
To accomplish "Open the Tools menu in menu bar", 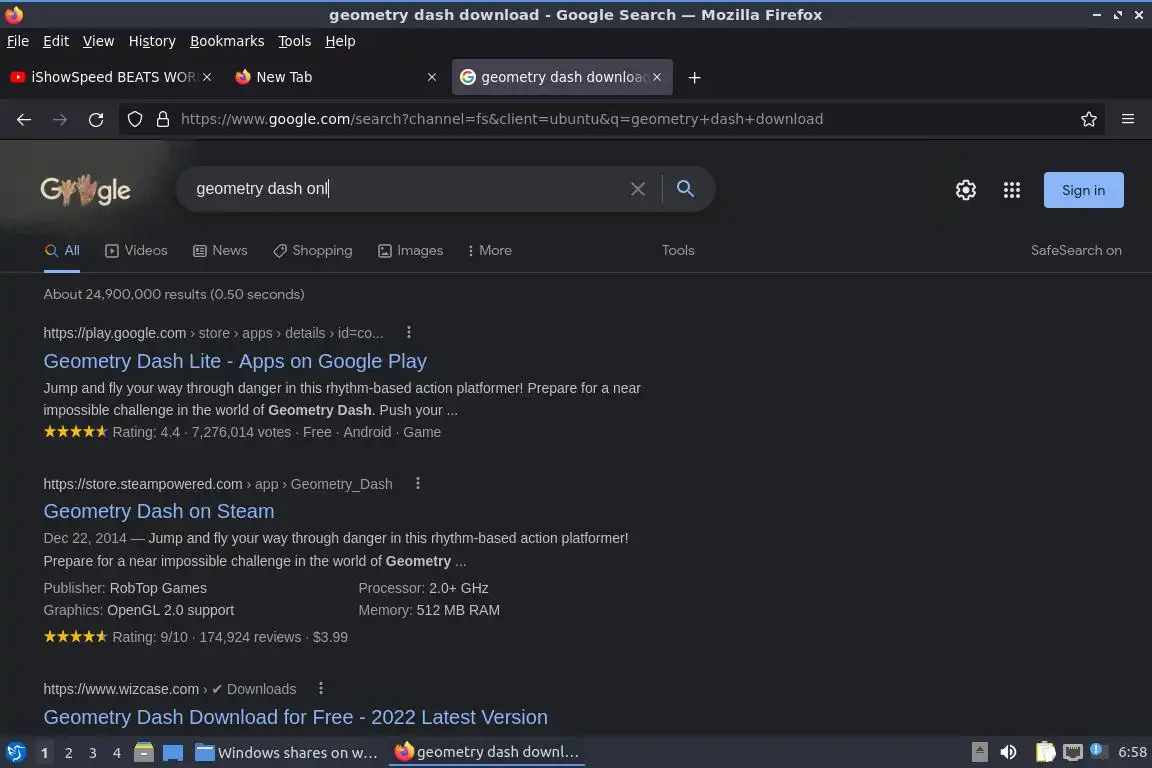I will pos(295,41).
